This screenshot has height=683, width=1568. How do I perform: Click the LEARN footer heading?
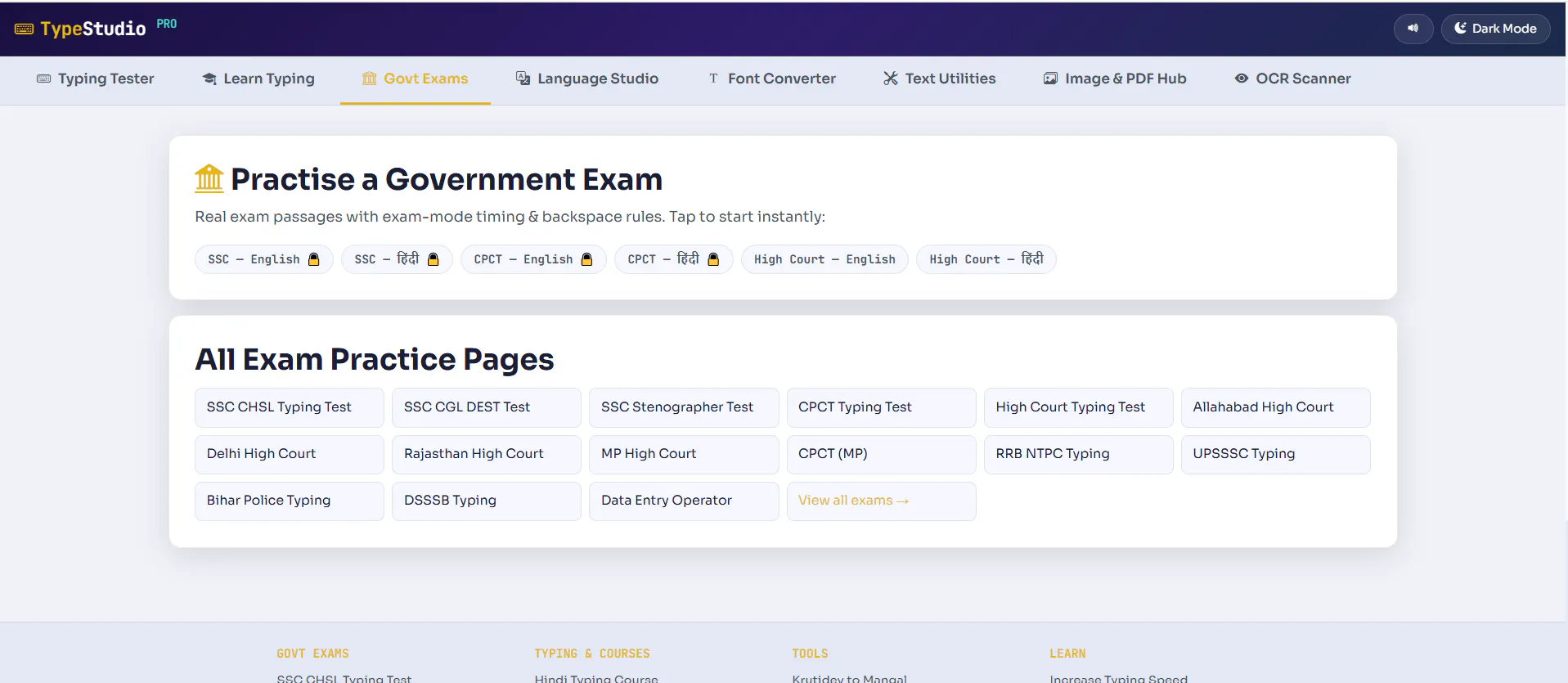click(1067, 654)
